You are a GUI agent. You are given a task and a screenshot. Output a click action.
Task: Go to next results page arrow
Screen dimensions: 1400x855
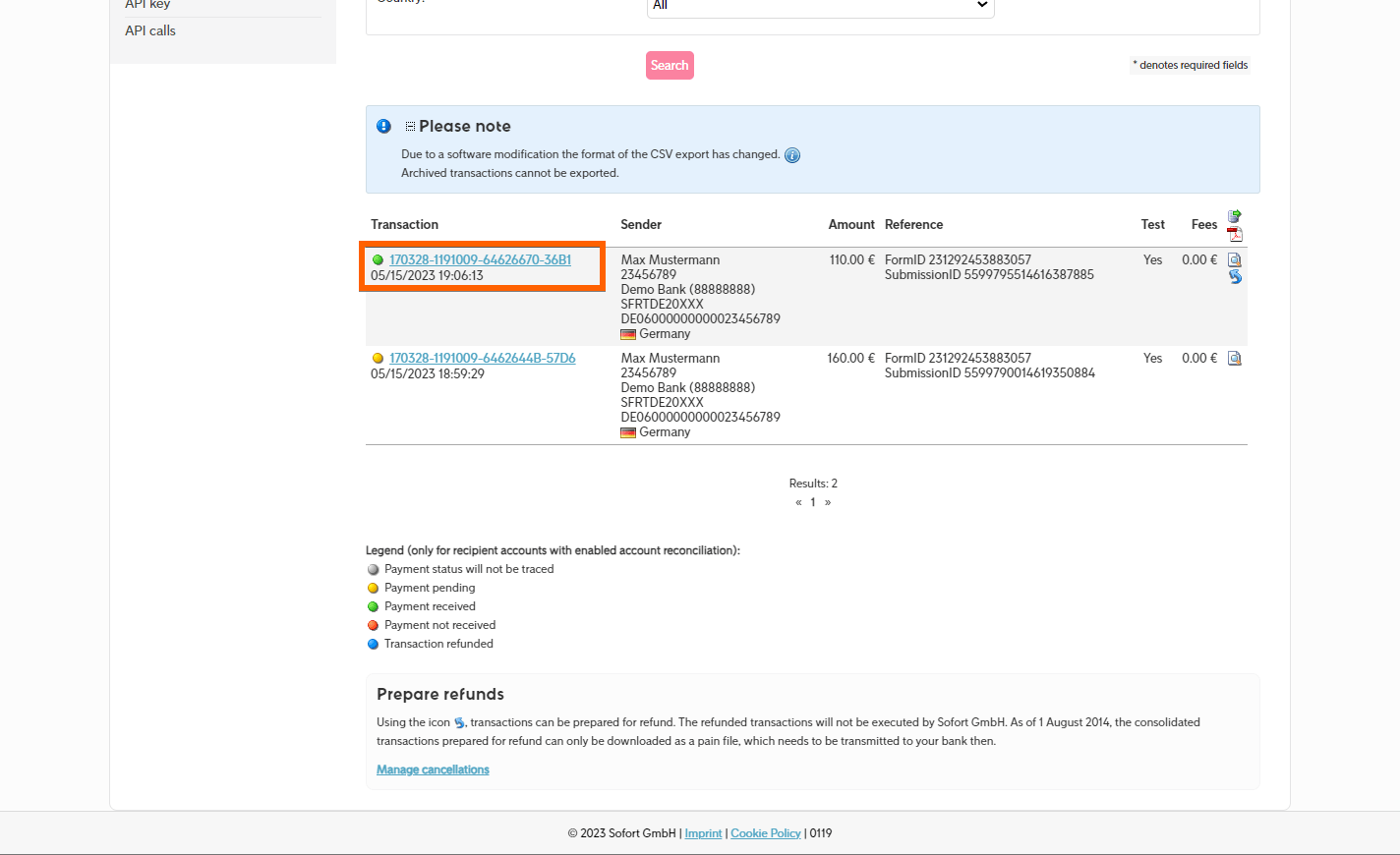(x=828, y=502)
